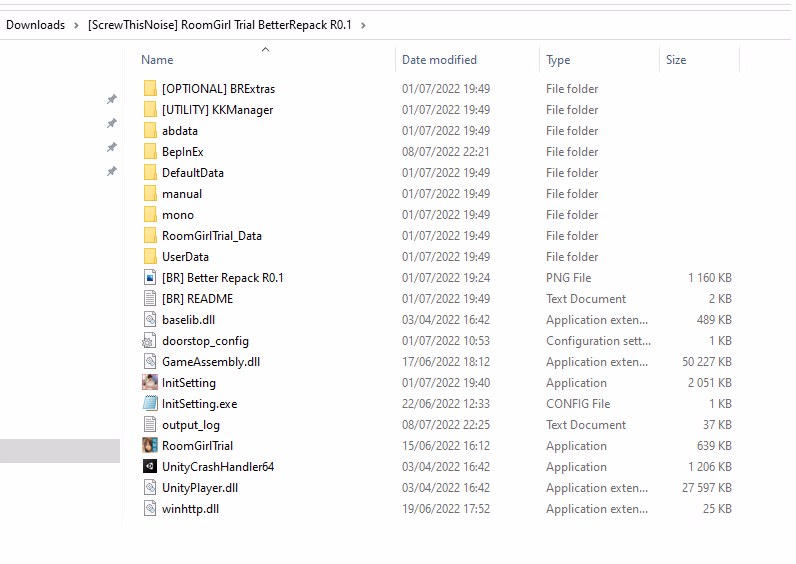
Task: Go to Downloads in the address breadcrumb
Action: point(35,25)
